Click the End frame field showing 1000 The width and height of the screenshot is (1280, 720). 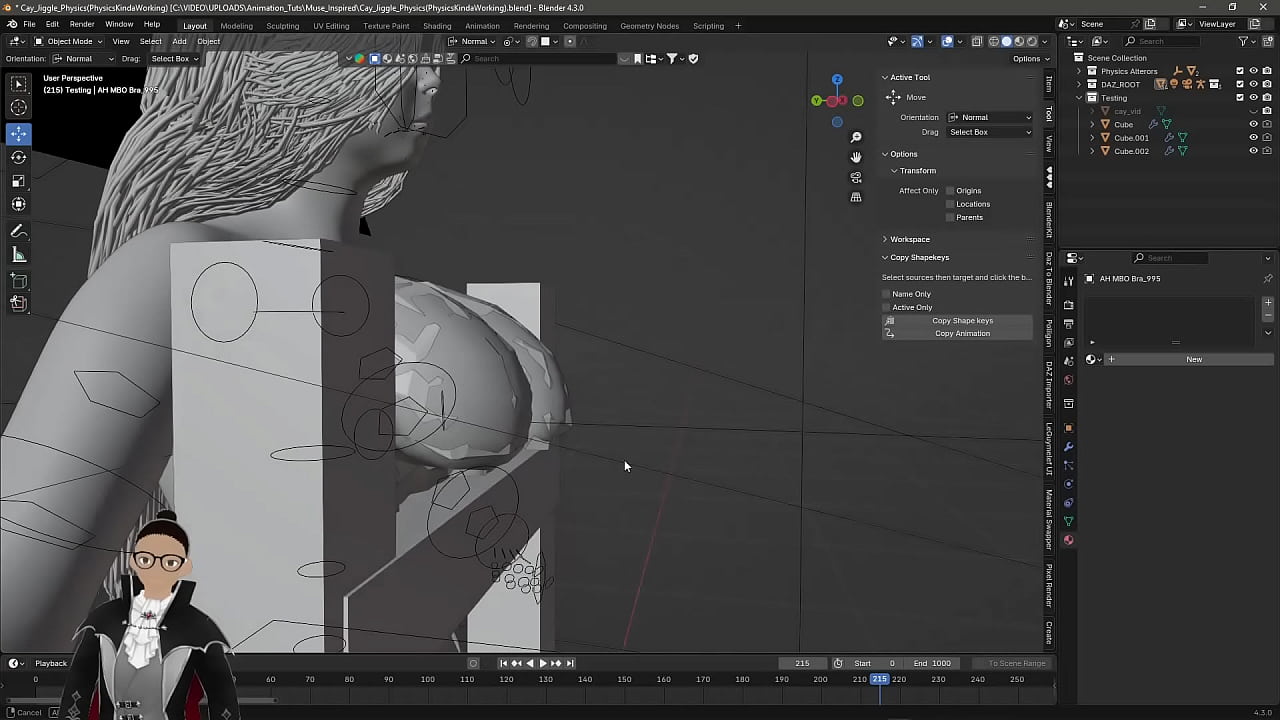[931, 663]
